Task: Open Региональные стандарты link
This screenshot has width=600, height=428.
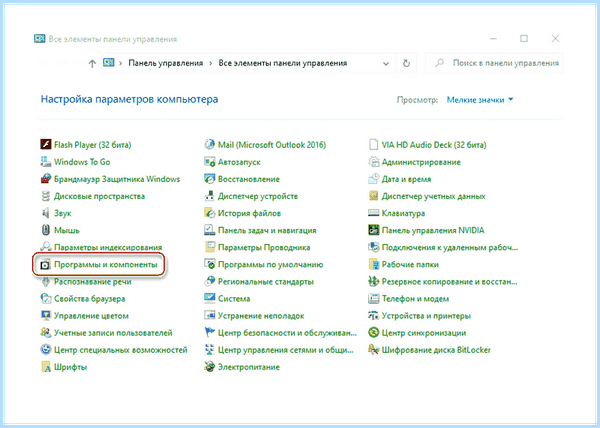Action: 266,282
